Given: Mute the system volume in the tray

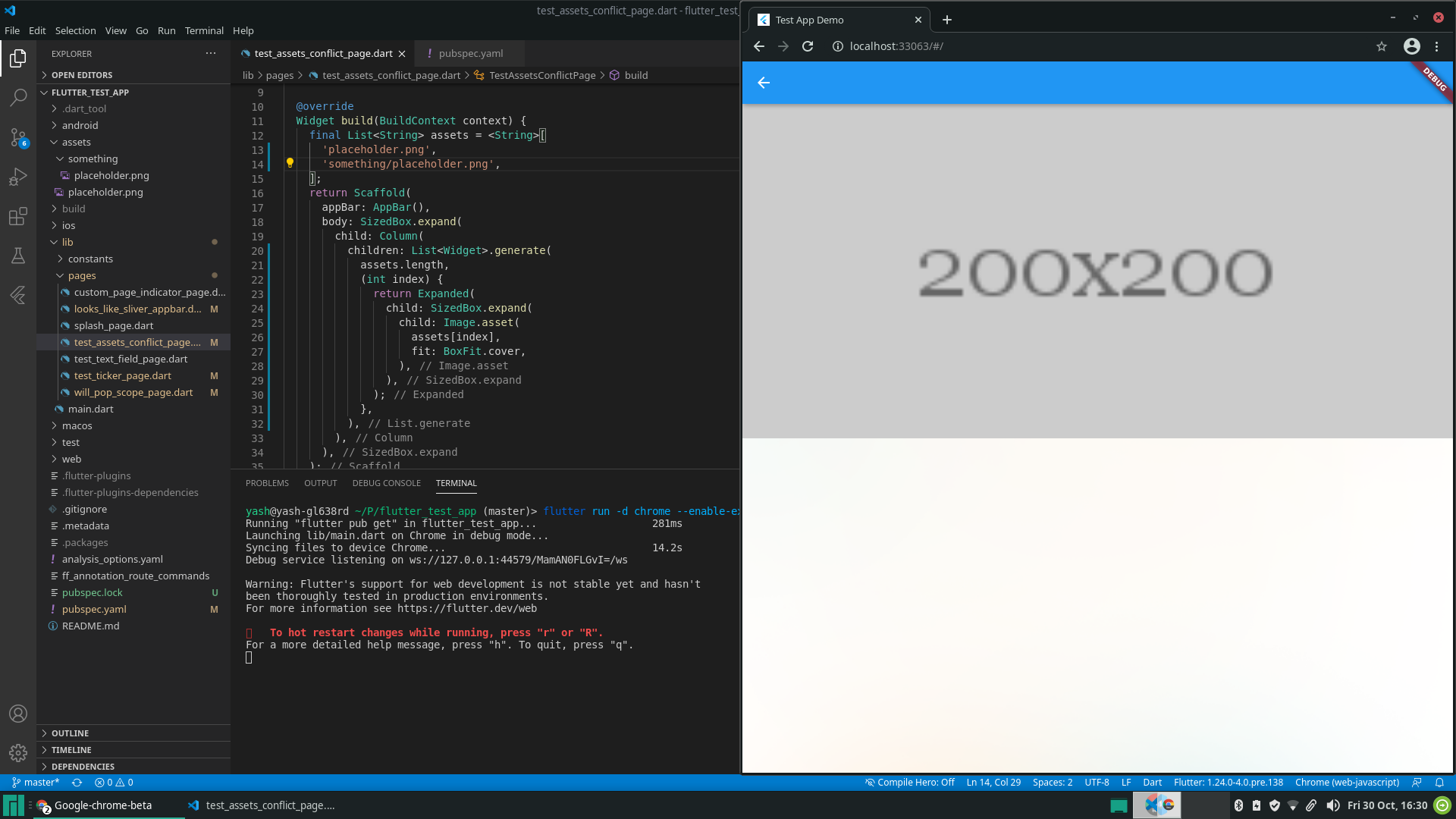Looking at the screenshot, I should click(x=1334, y=806).
